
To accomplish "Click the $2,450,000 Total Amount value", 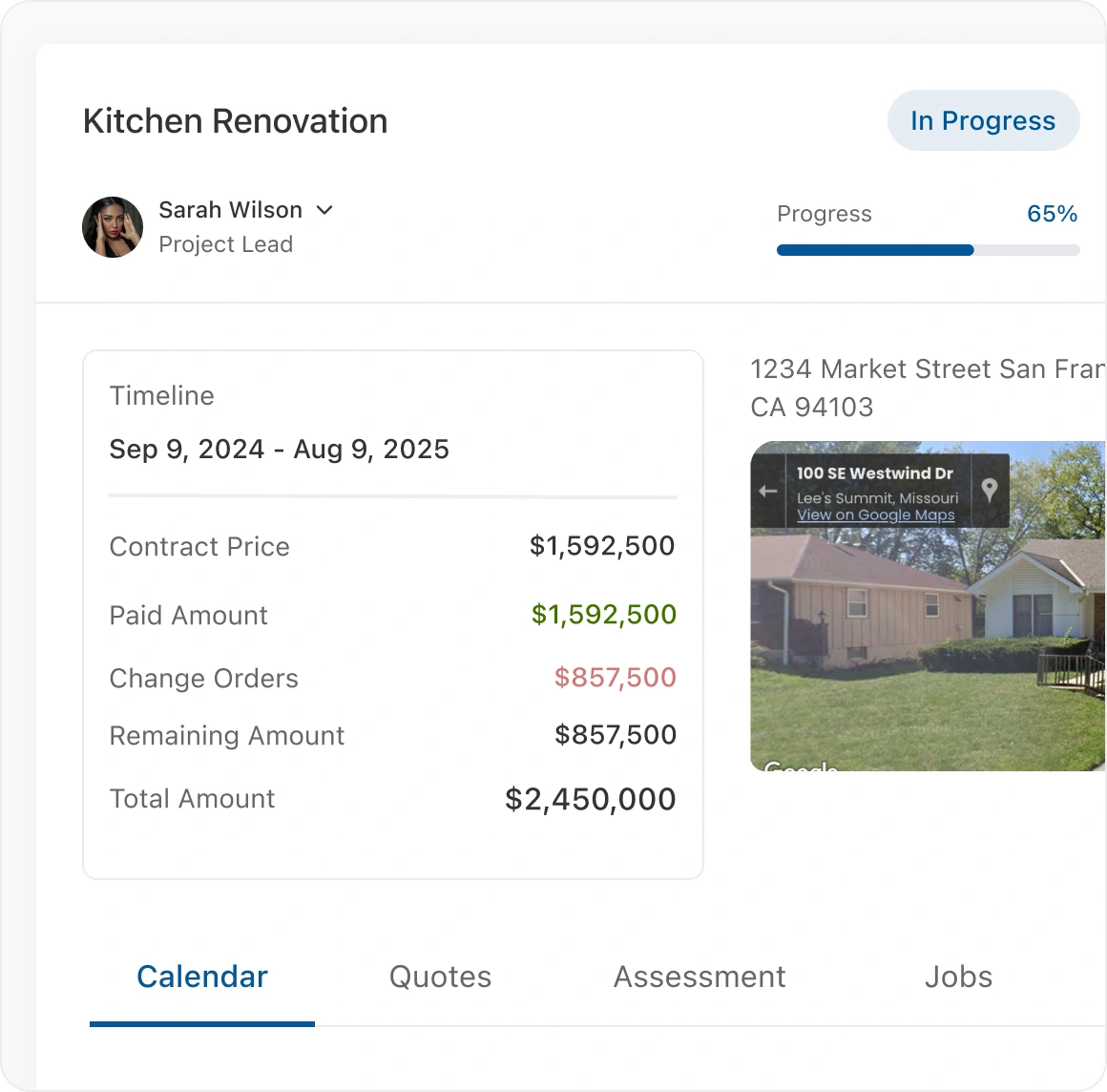I will pos(590,799).
